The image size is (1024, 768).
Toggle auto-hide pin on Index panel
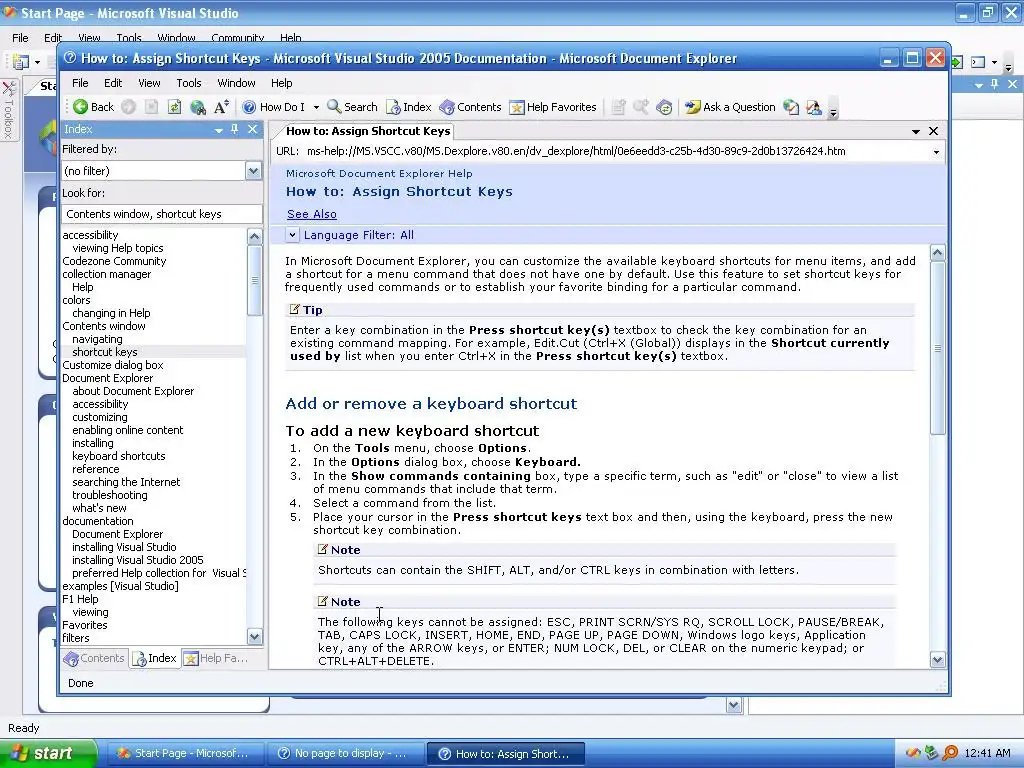coord(234,129)
